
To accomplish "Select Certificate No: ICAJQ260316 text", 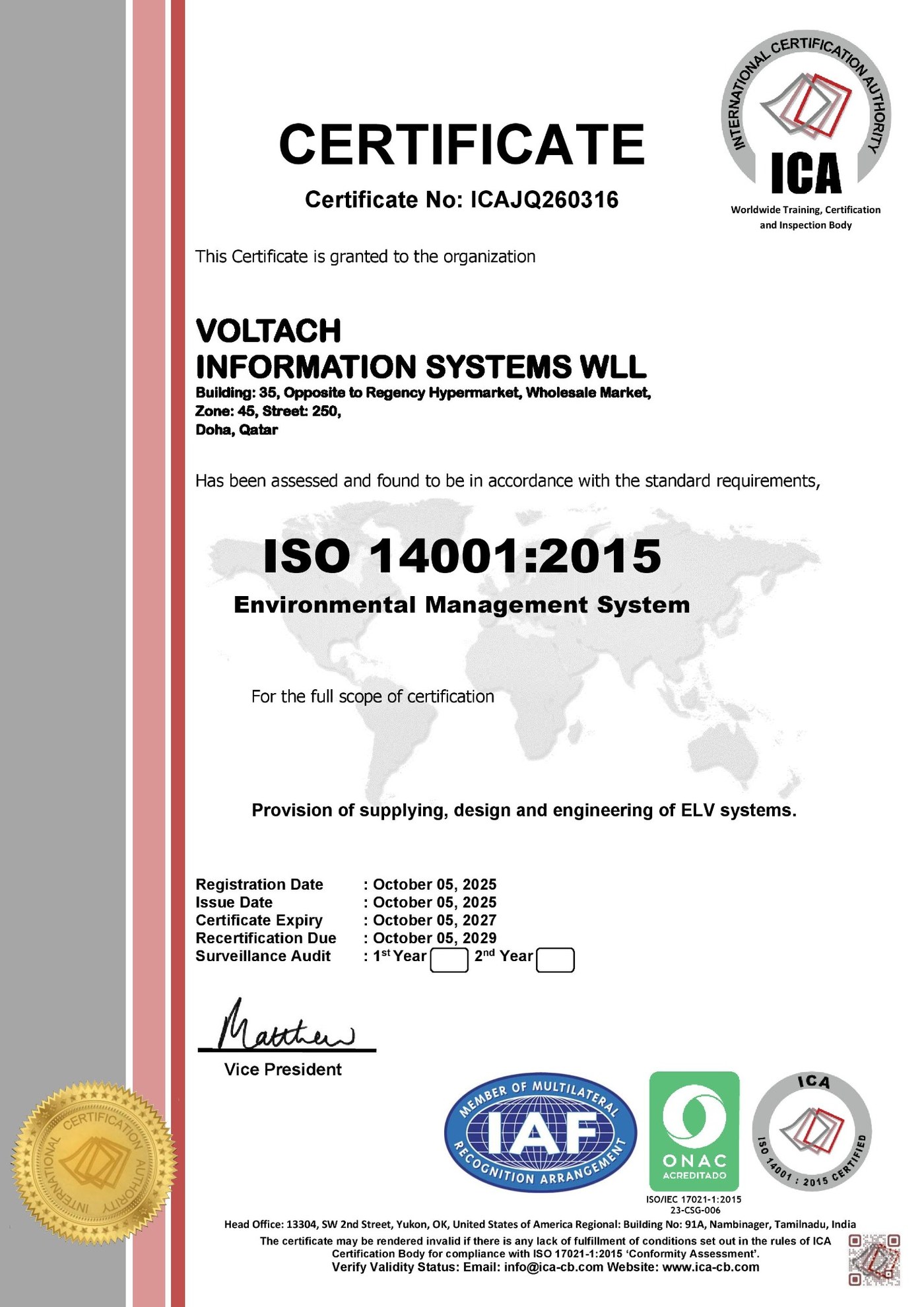I will click(461, 199).
